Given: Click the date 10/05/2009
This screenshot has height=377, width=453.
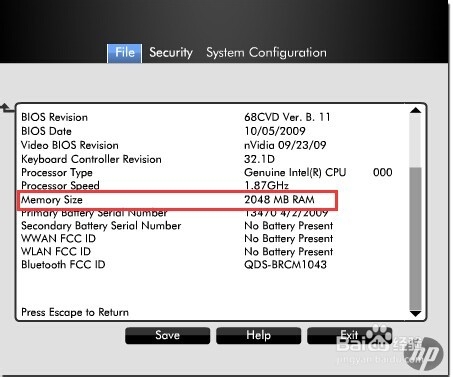Looking at the screenshot, I should click(x=275, y=131).
